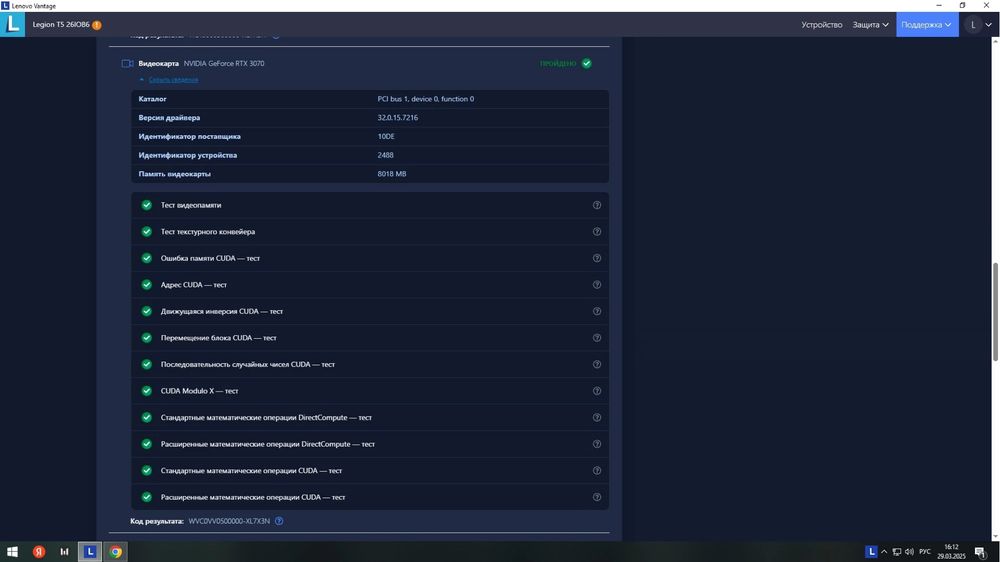Open the Устройство menu
The height and width of the screenshot is (562, 1000).
tap(821, 25)
